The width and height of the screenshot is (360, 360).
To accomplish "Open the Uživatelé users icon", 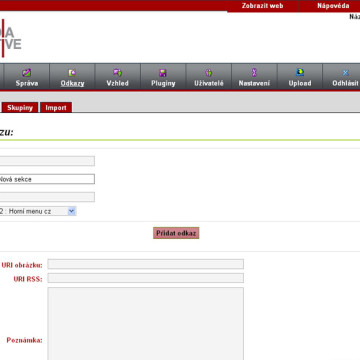I will click(209, 73).
